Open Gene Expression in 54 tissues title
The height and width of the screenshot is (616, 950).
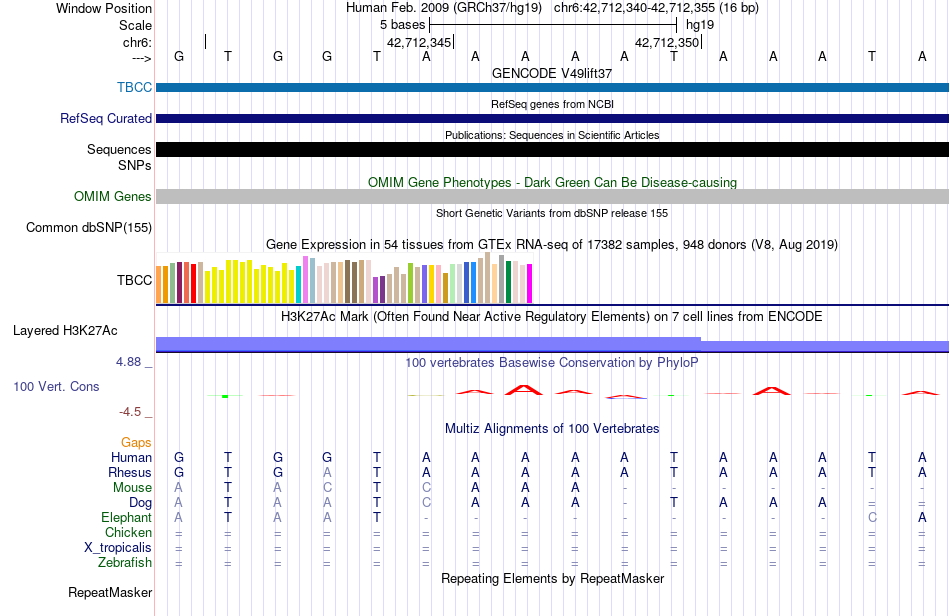pos(552,245)
